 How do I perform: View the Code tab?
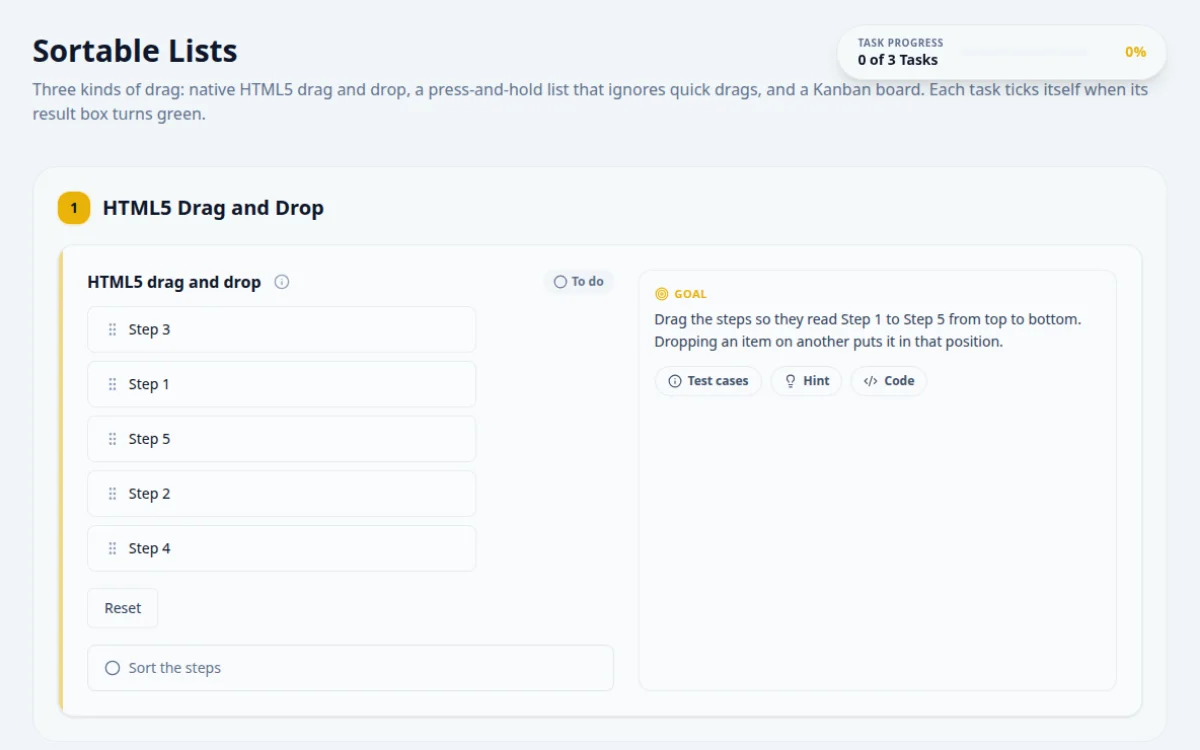[x=889, y=381]
